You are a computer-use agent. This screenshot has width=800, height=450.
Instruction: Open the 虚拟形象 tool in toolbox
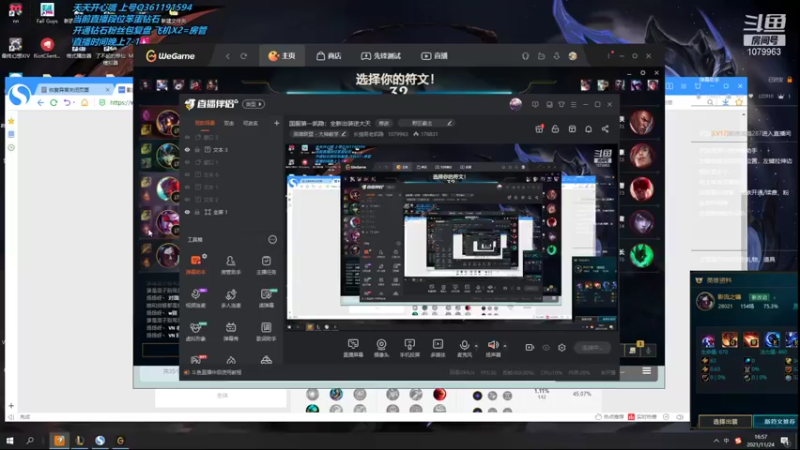pos(195,331)
